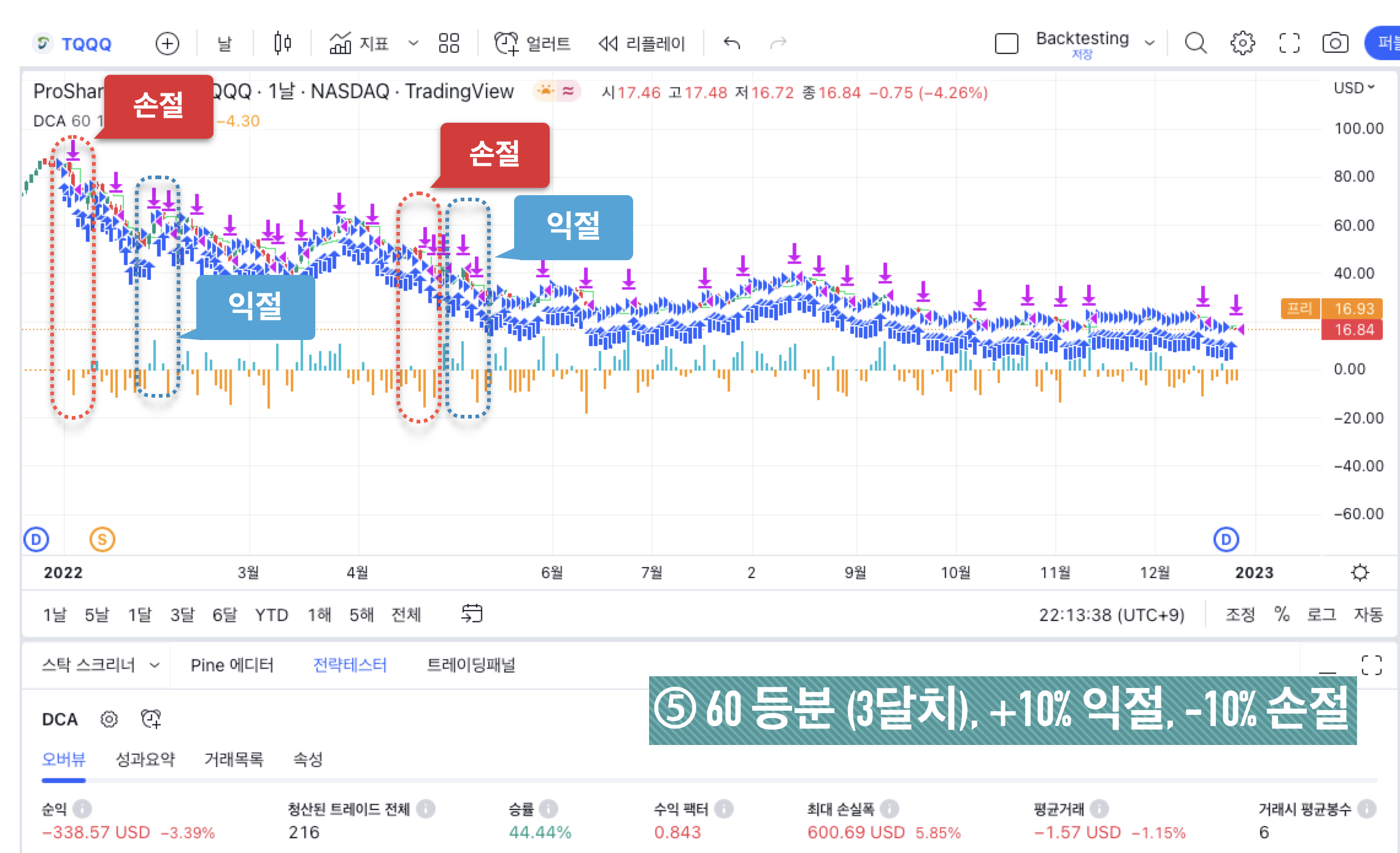The width and height of the screenshot is (1400, 853).
Task: Expand the 스탁 스크리너 dropdown
Action: 98,665
